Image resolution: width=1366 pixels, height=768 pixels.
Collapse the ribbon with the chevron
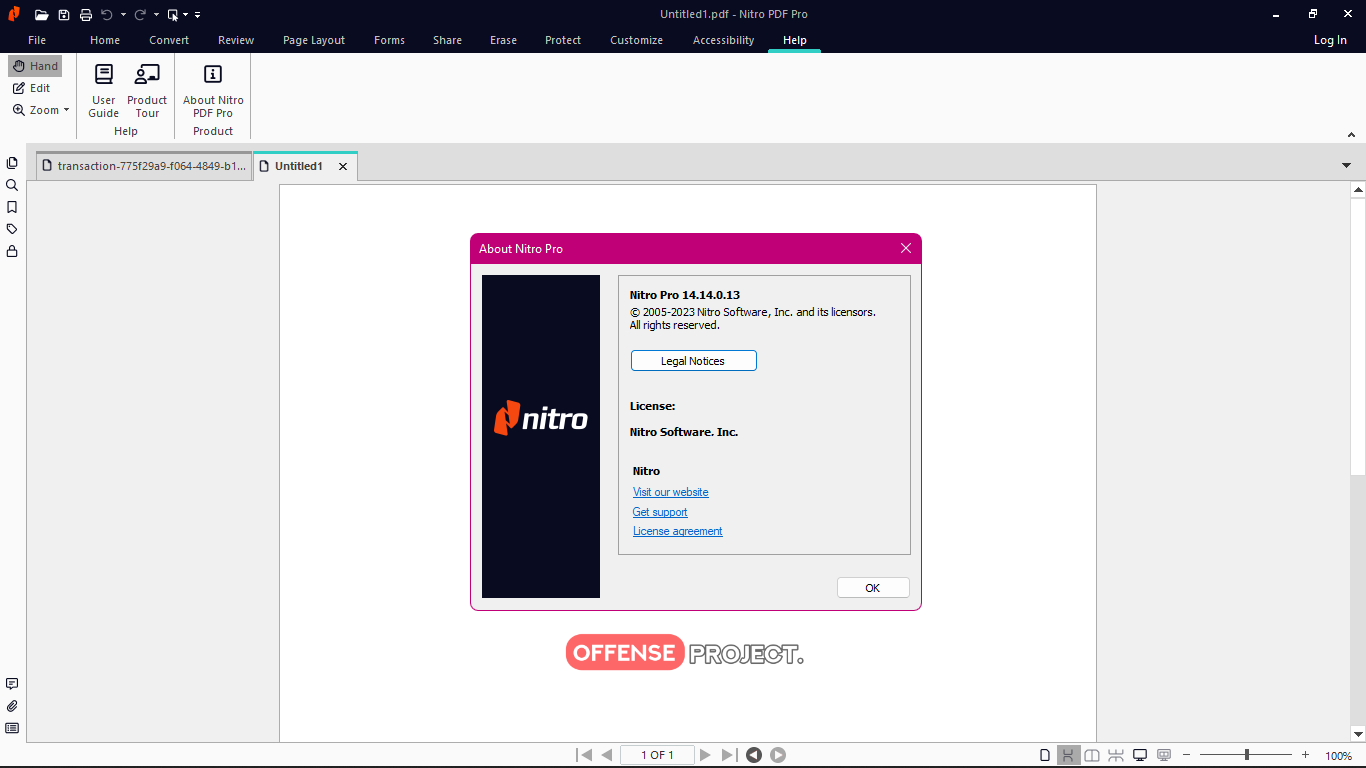point(1351,133)
